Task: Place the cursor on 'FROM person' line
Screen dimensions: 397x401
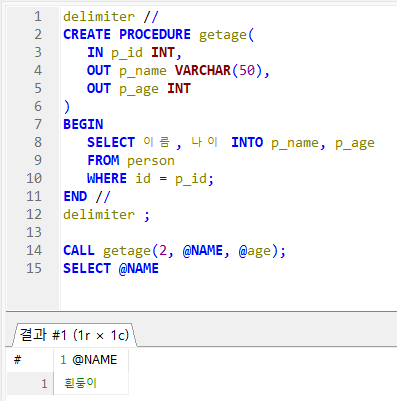Action: 131,161
